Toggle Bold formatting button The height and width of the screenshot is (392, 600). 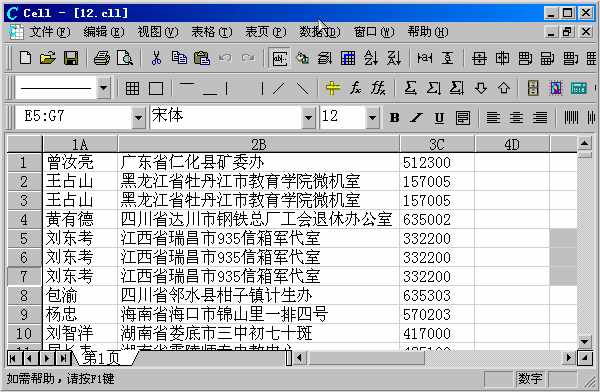coord(394,118)
